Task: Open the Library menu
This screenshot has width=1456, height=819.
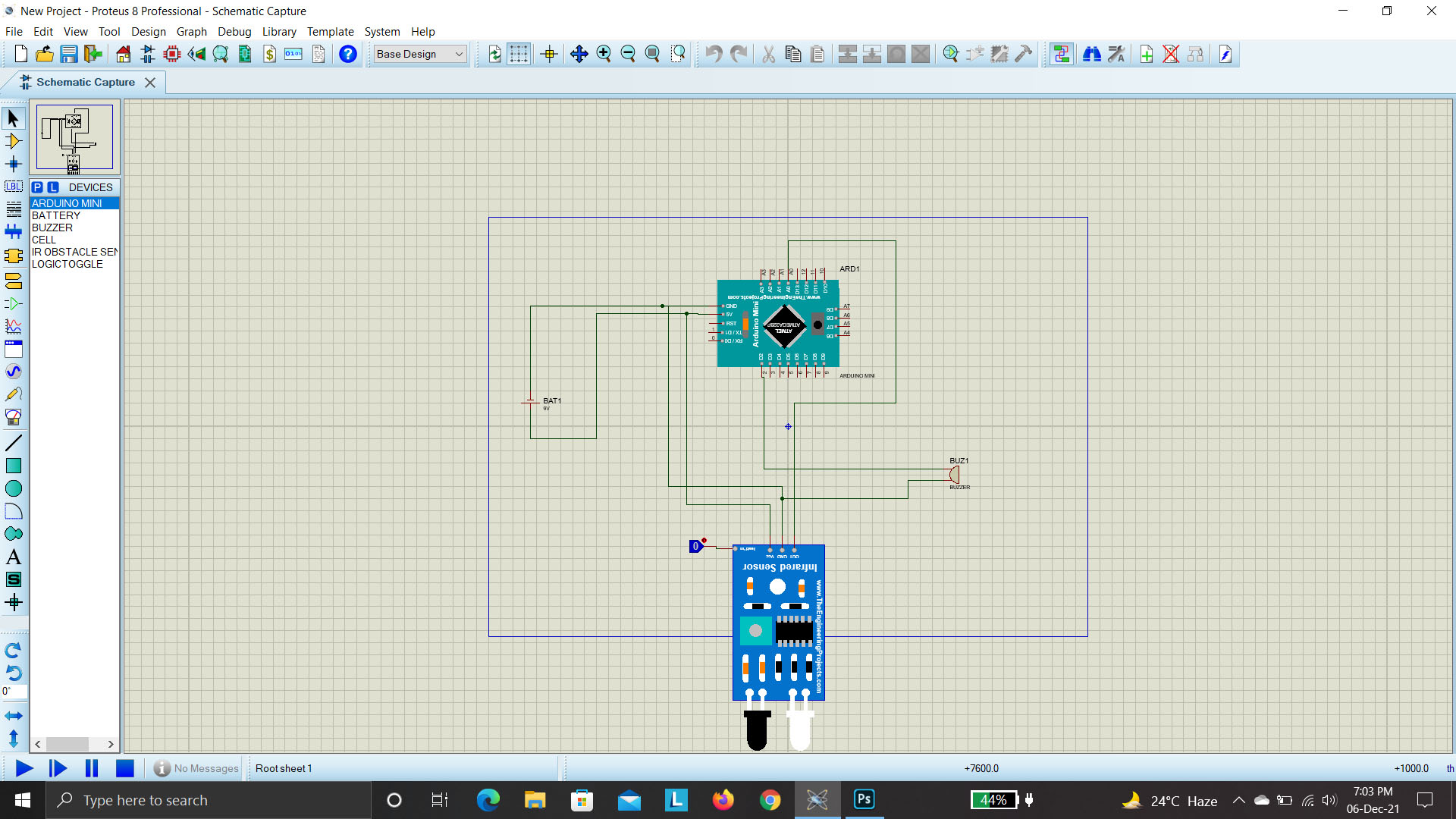Action: point(278,31)
